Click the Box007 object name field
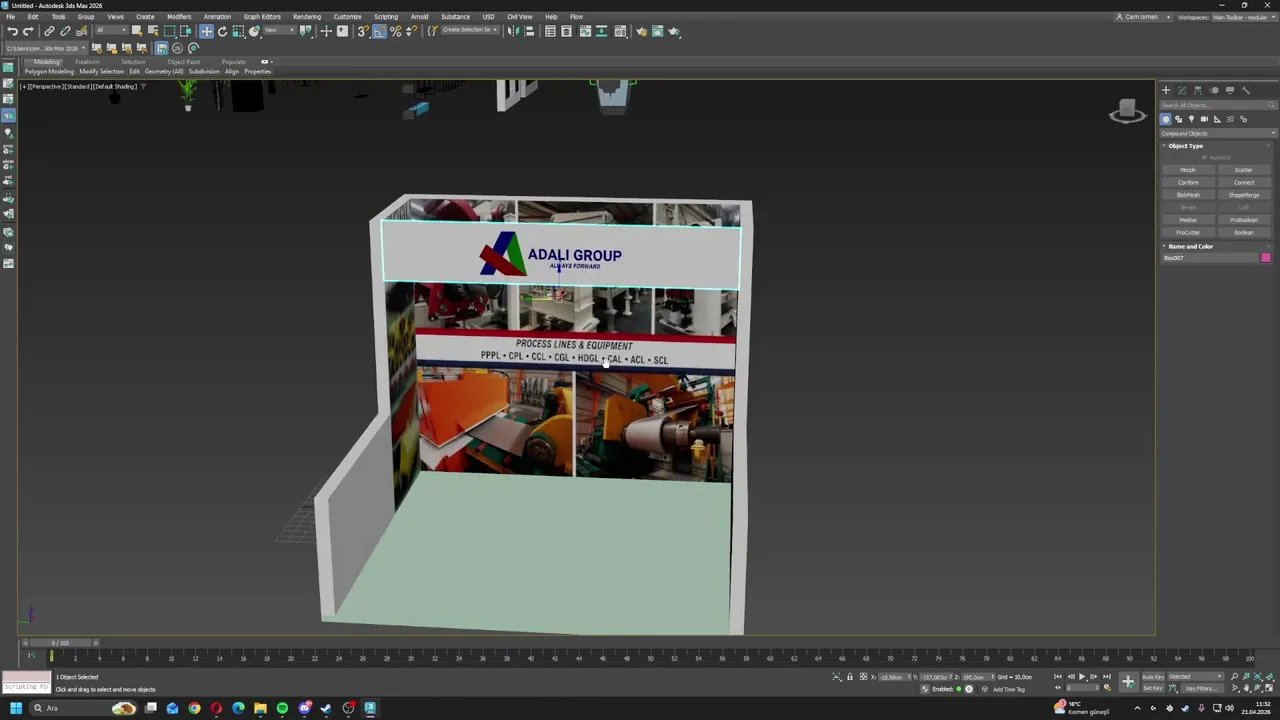The height and width of the screenshot is (720, 1280). click(x=1209, y=258)
